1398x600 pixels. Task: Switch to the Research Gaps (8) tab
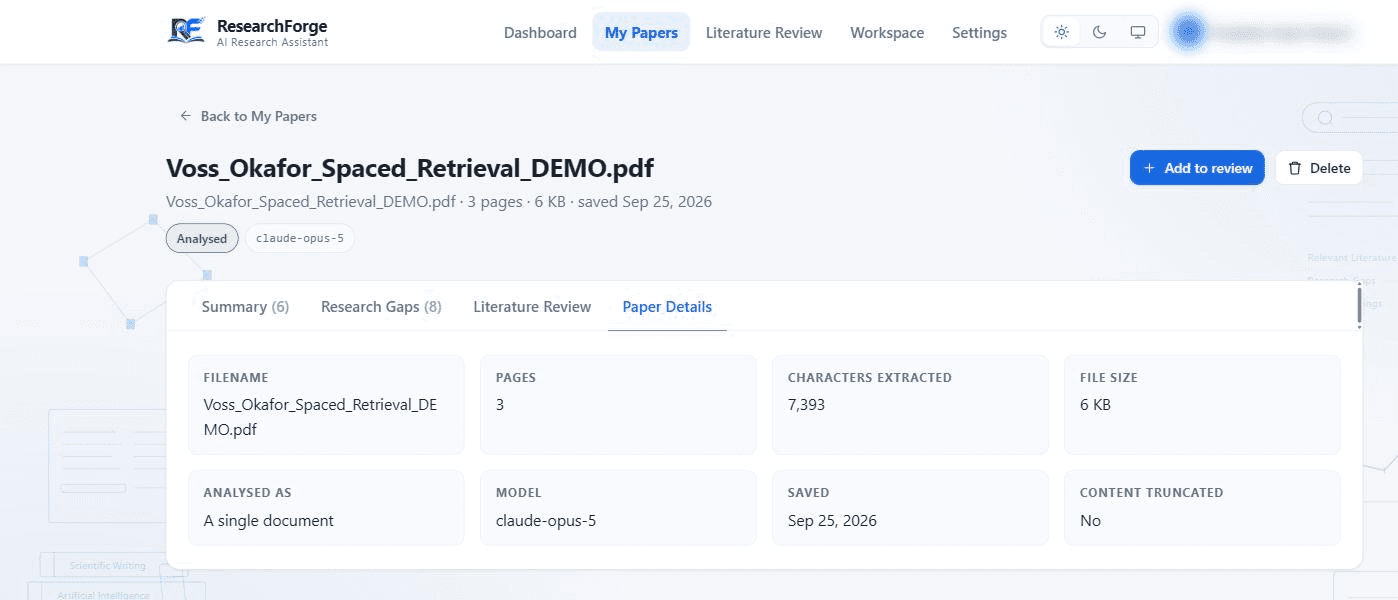coord(381,307)
